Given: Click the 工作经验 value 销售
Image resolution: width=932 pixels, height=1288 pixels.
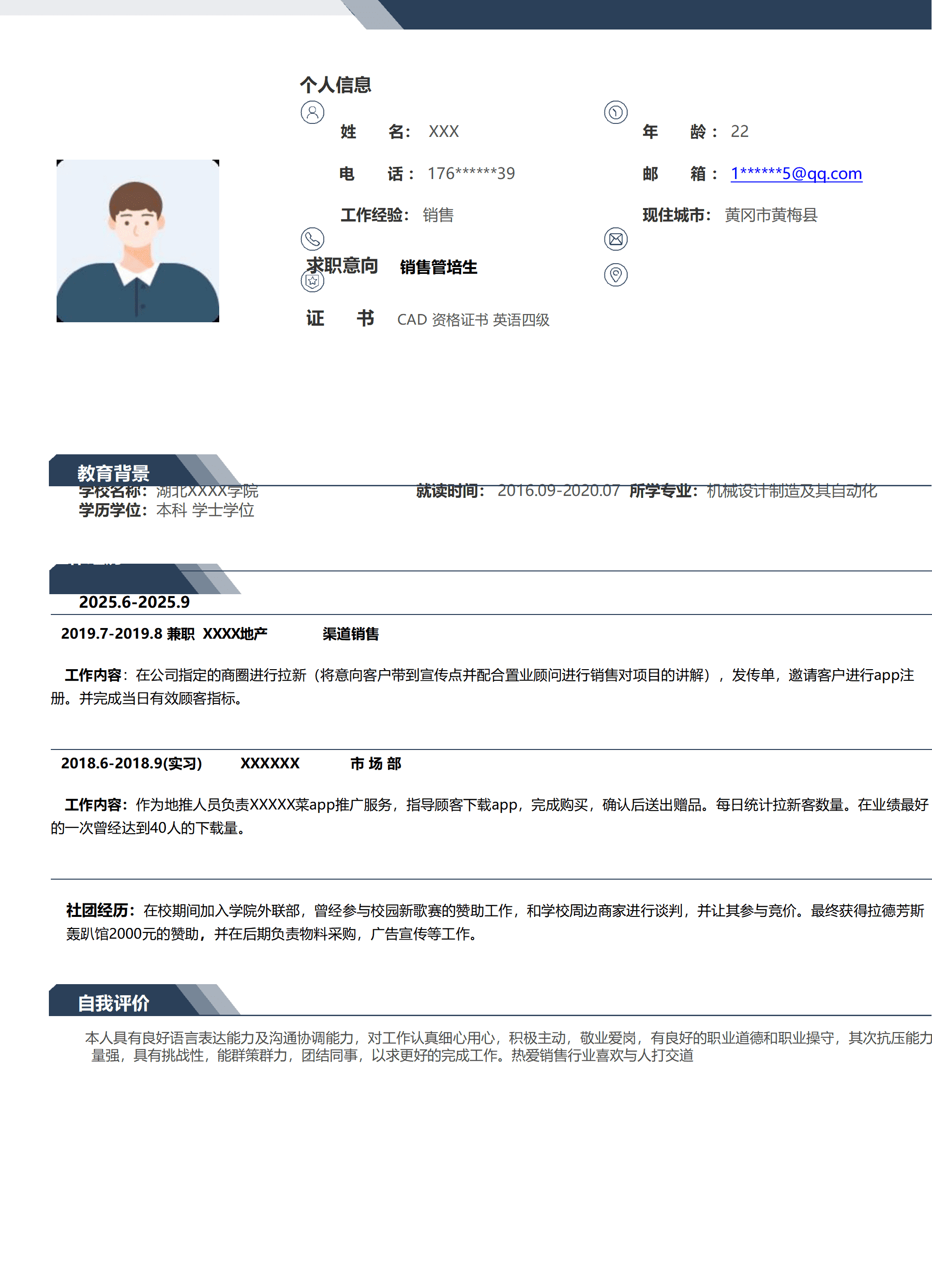Looking at the screenshot, I should tap(438, 215).
